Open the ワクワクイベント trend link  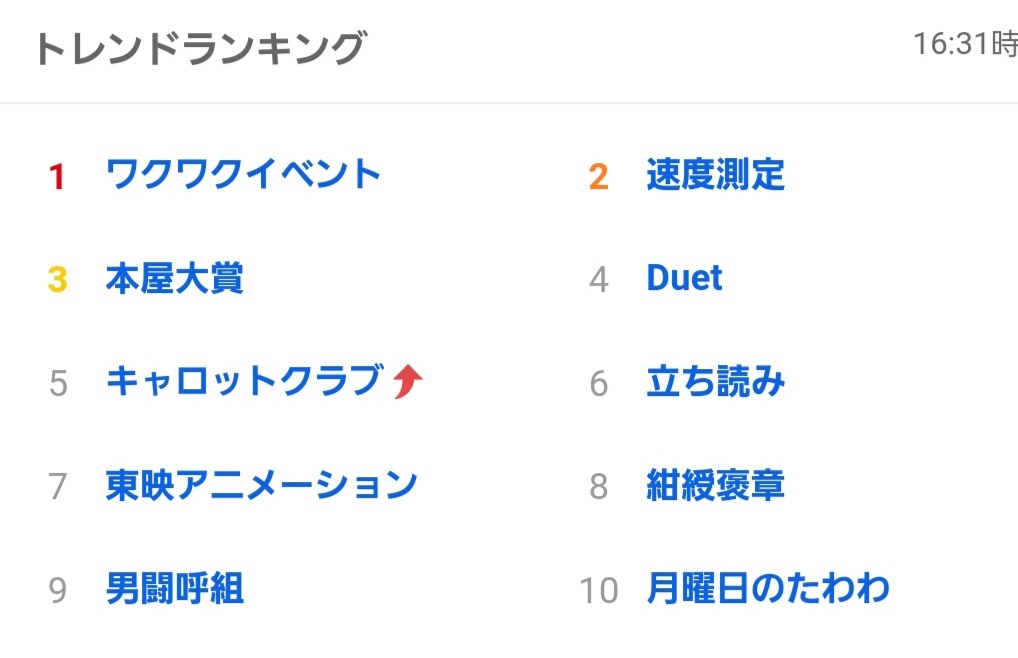[243, 175]
